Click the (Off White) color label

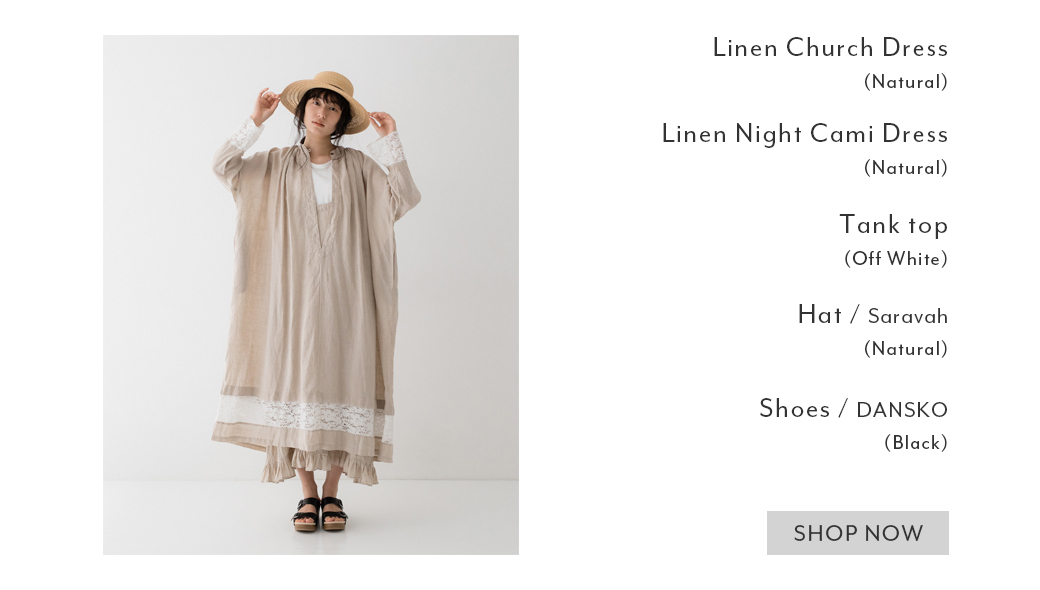pyautogui.click(x=895, y=259)
